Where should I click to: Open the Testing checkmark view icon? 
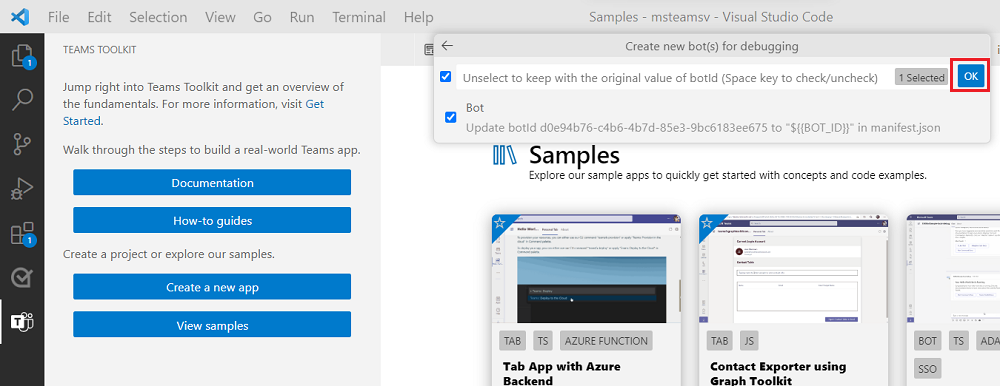click(x=22, y=278)
